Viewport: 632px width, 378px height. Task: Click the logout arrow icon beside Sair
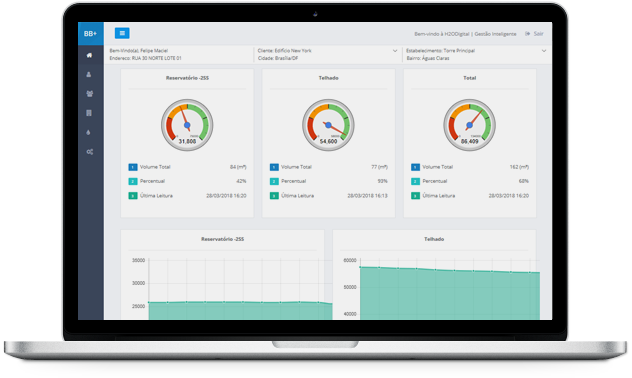pyautogui.click(x=527, y=34)
